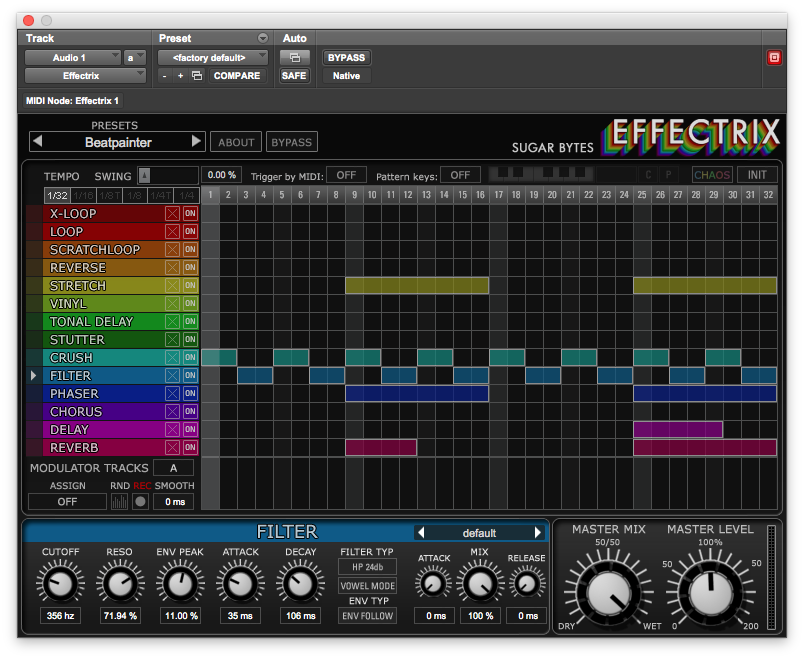Click the red target icon top right

click(774, 57)
